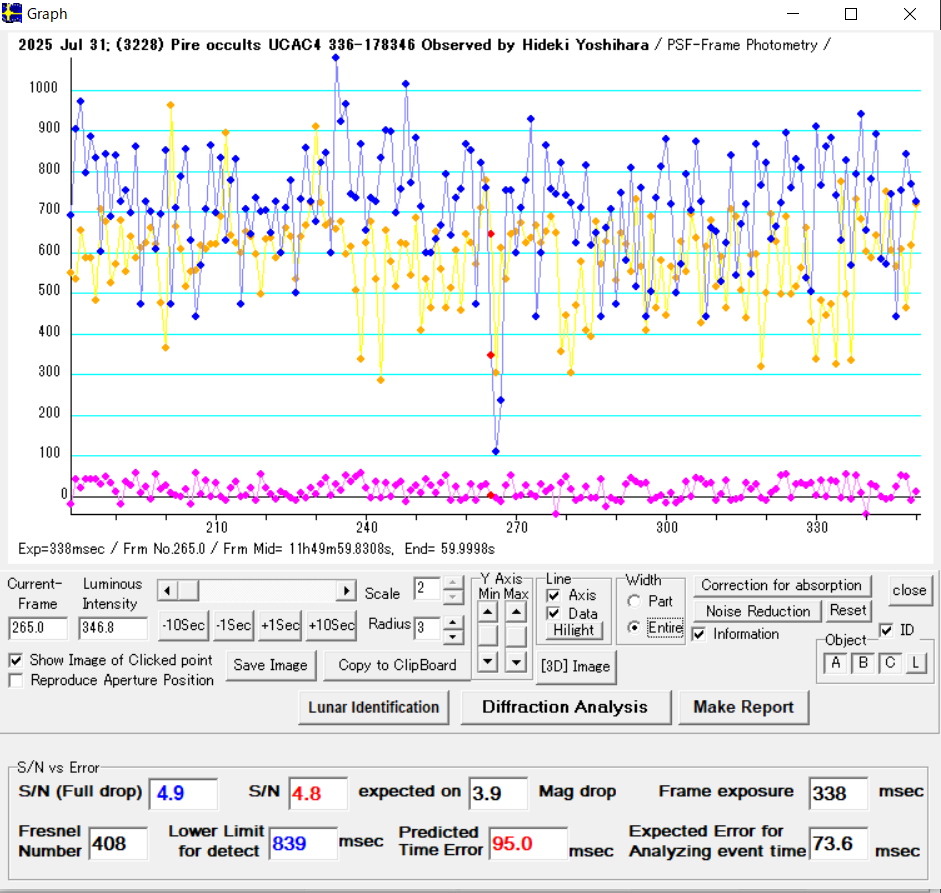Increase the Radius spinner value
941x893 pixels.
point(453,620)
